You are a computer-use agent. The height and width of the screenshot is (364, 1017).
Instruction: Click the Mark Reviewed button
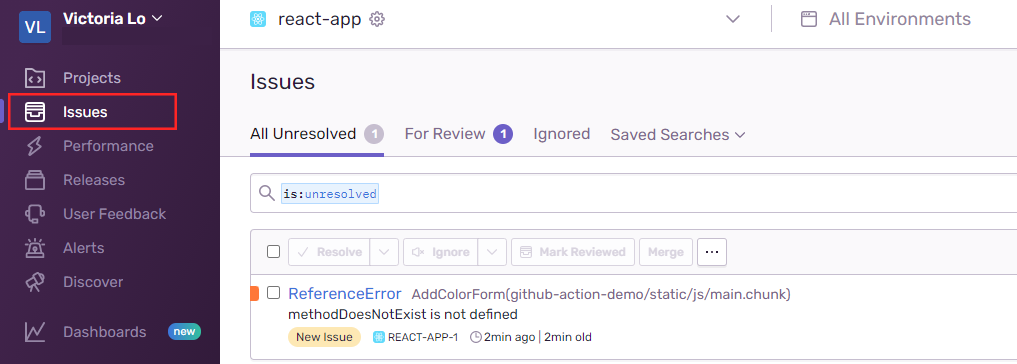point(573,252)
